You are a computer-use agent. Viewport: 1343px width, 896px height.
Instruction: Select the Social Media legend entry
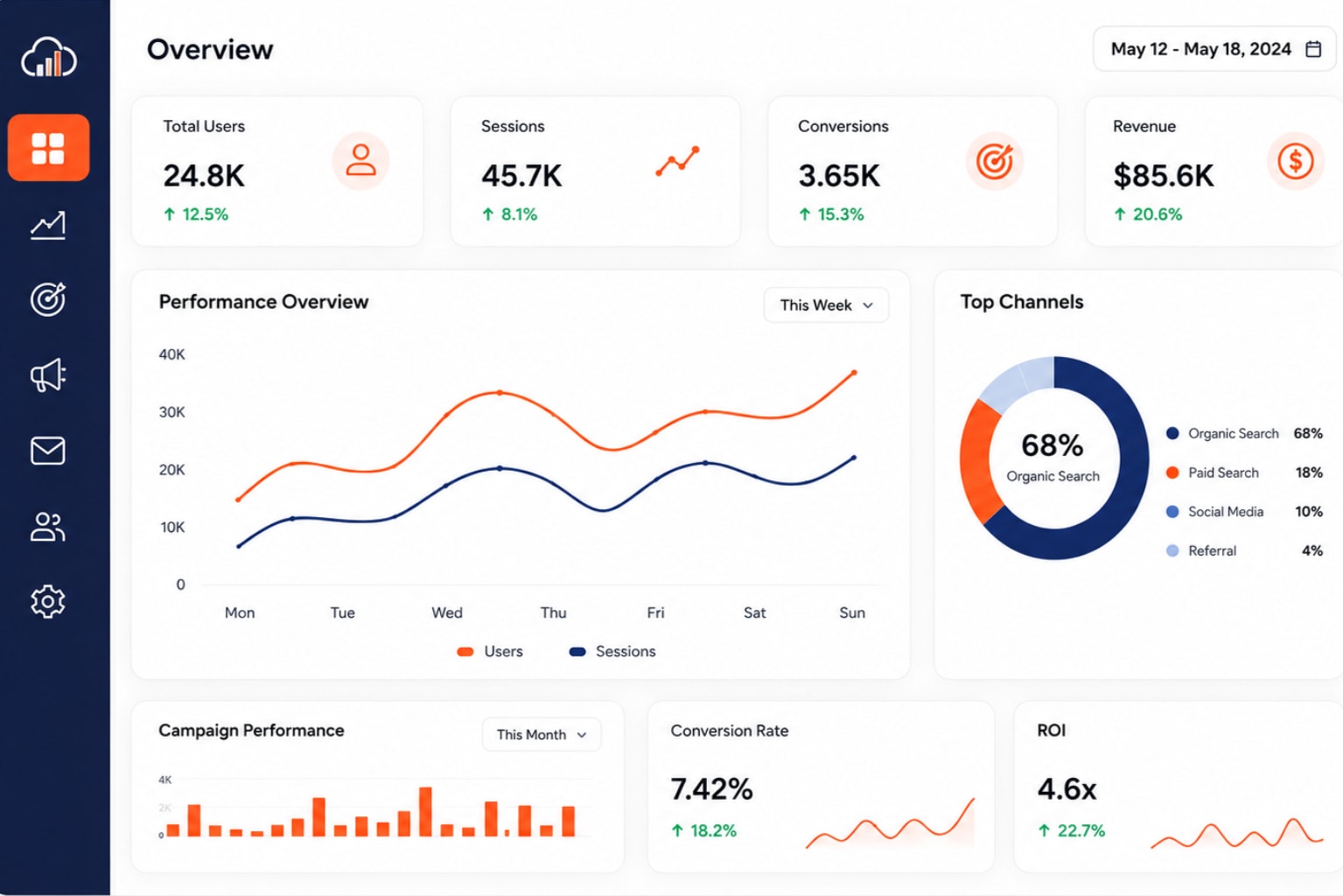[1244, 512]
